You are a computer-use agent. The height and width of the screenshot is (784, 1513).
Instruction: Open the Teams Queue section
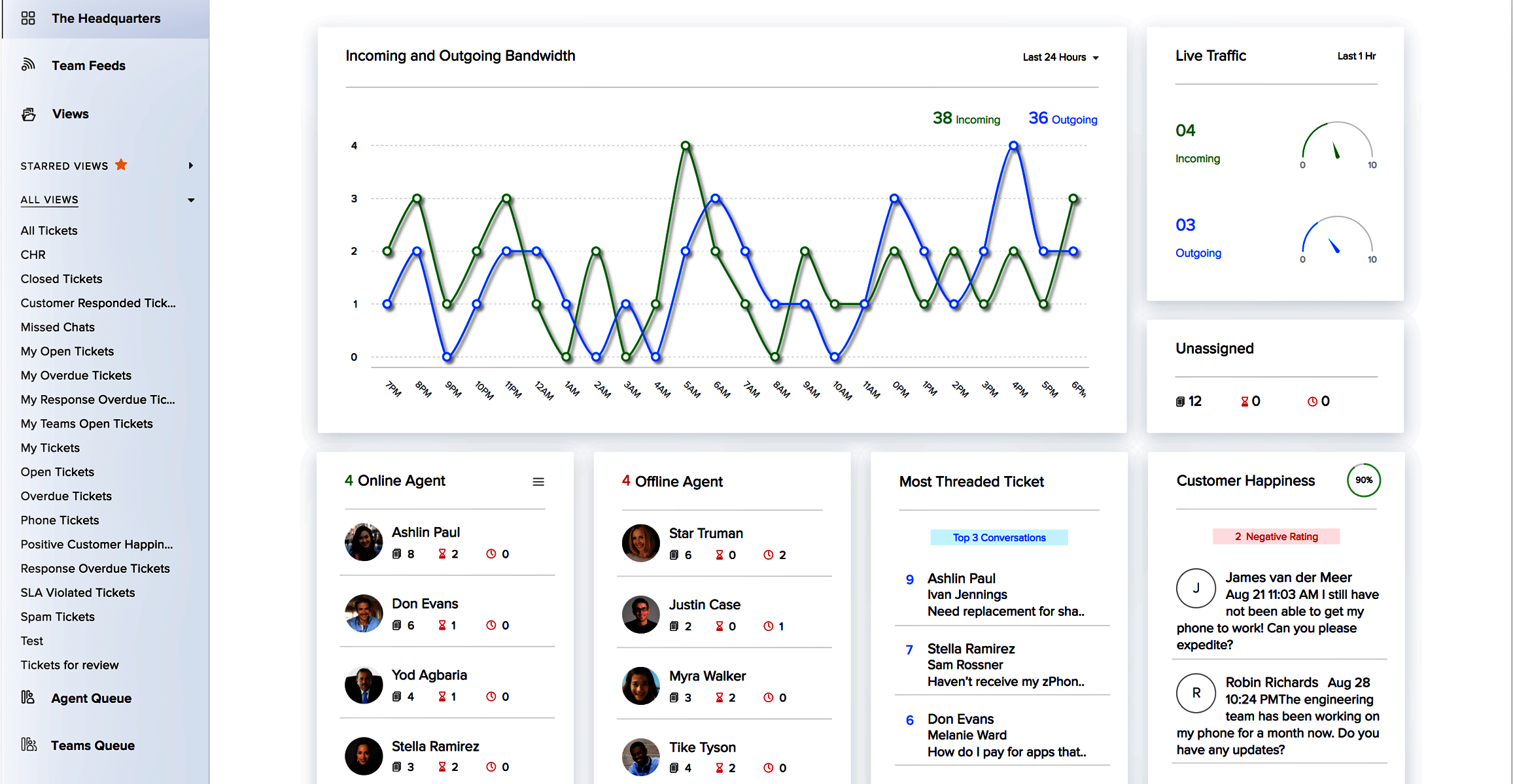tap(92, 745)
